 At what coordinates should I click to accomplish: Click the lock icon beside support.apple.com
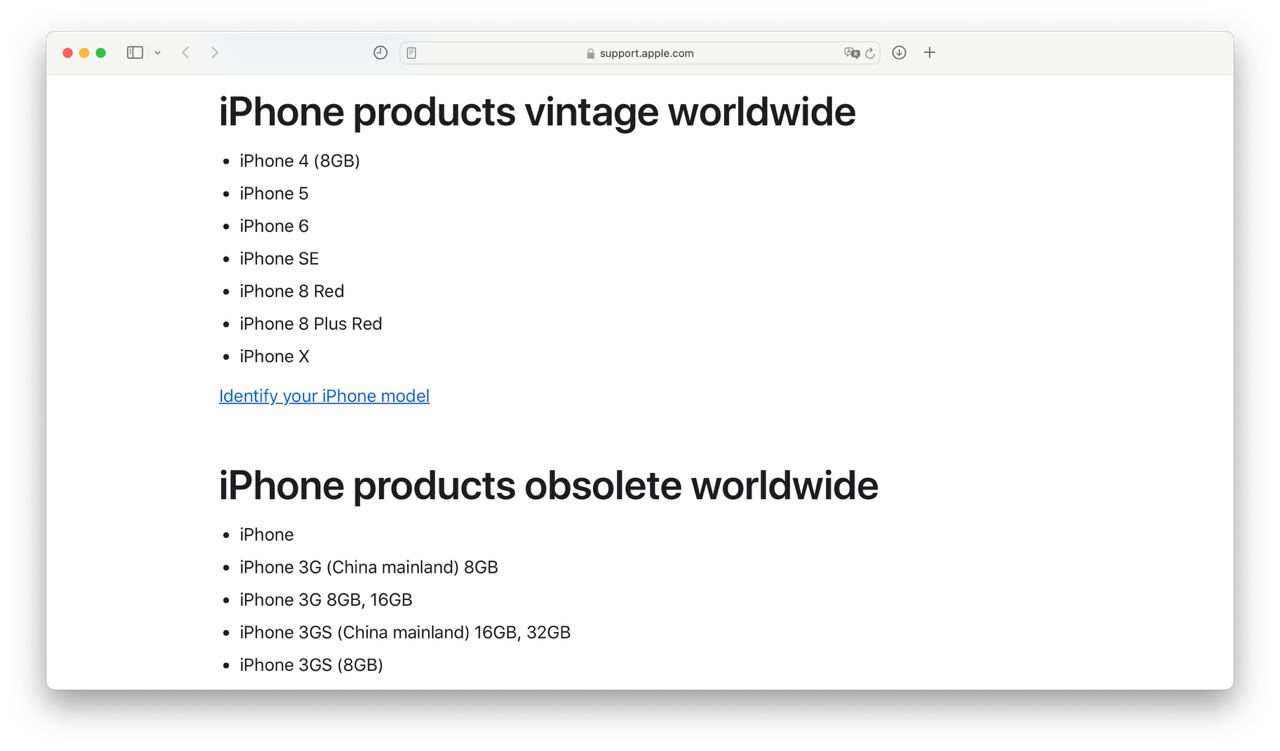click(591, 54)
